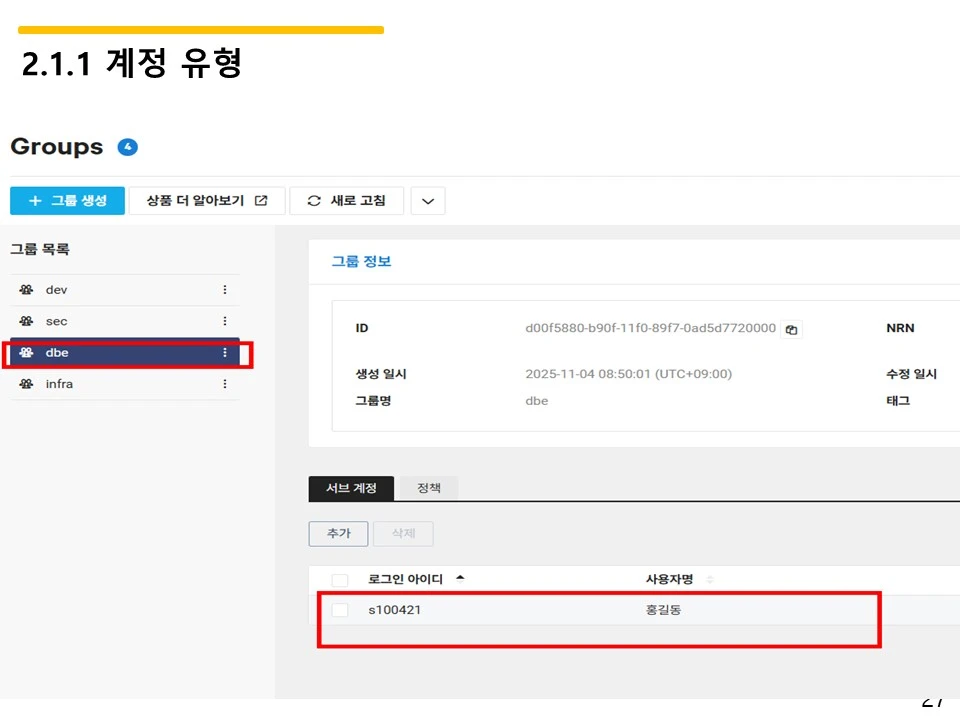960x720 pixels.
Task: Select the 서브 계정 tab
Action: click(x=350, y=488)
